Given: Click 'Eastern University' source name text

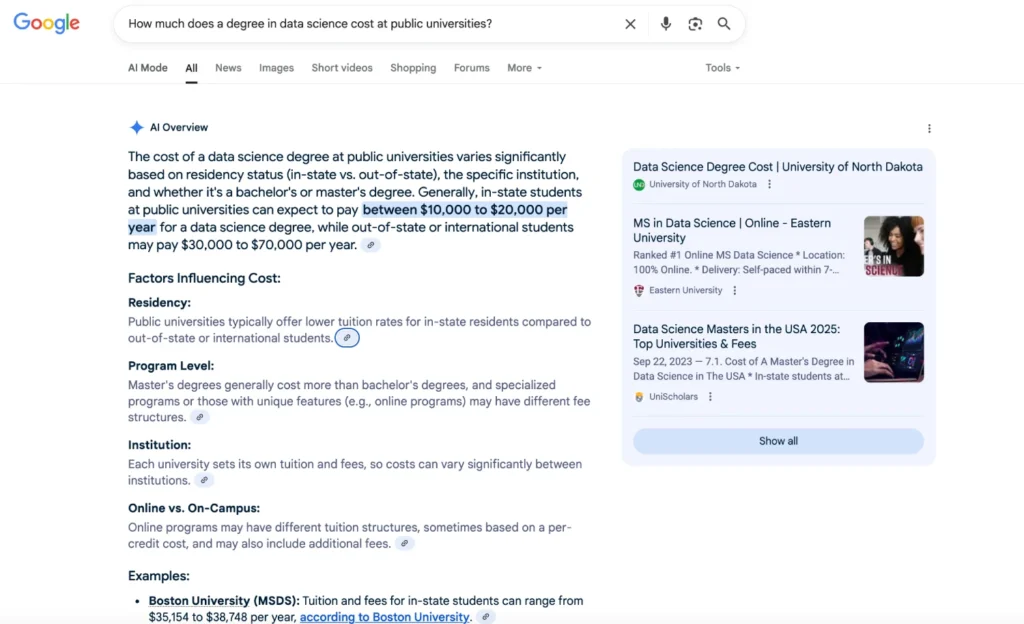Looking at the screenshot, I should pos(686,290).
